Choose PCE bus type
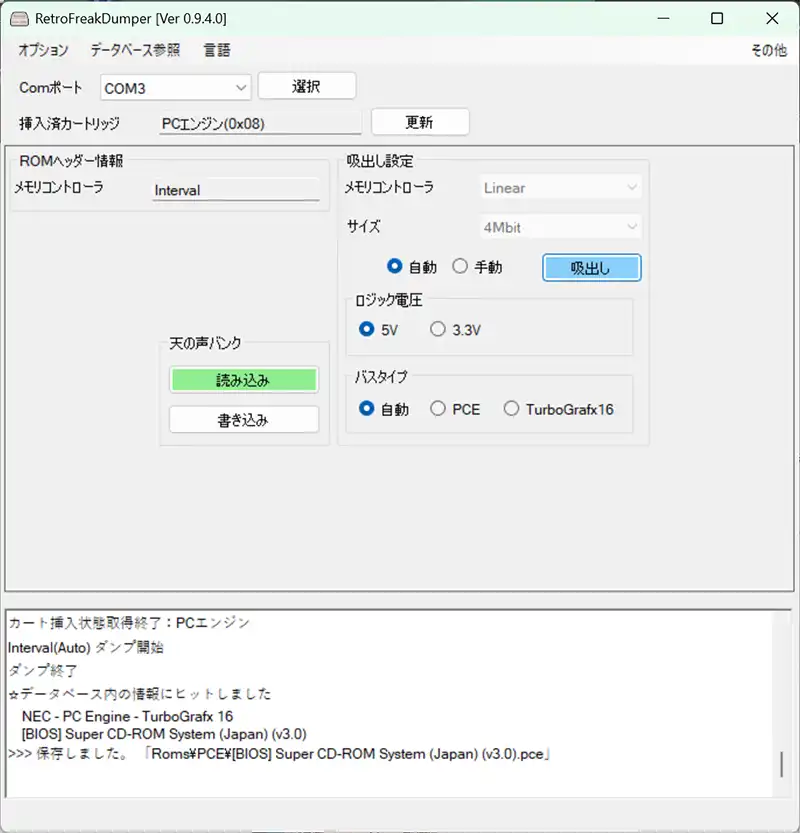800x833 pixels. point(438,409)
